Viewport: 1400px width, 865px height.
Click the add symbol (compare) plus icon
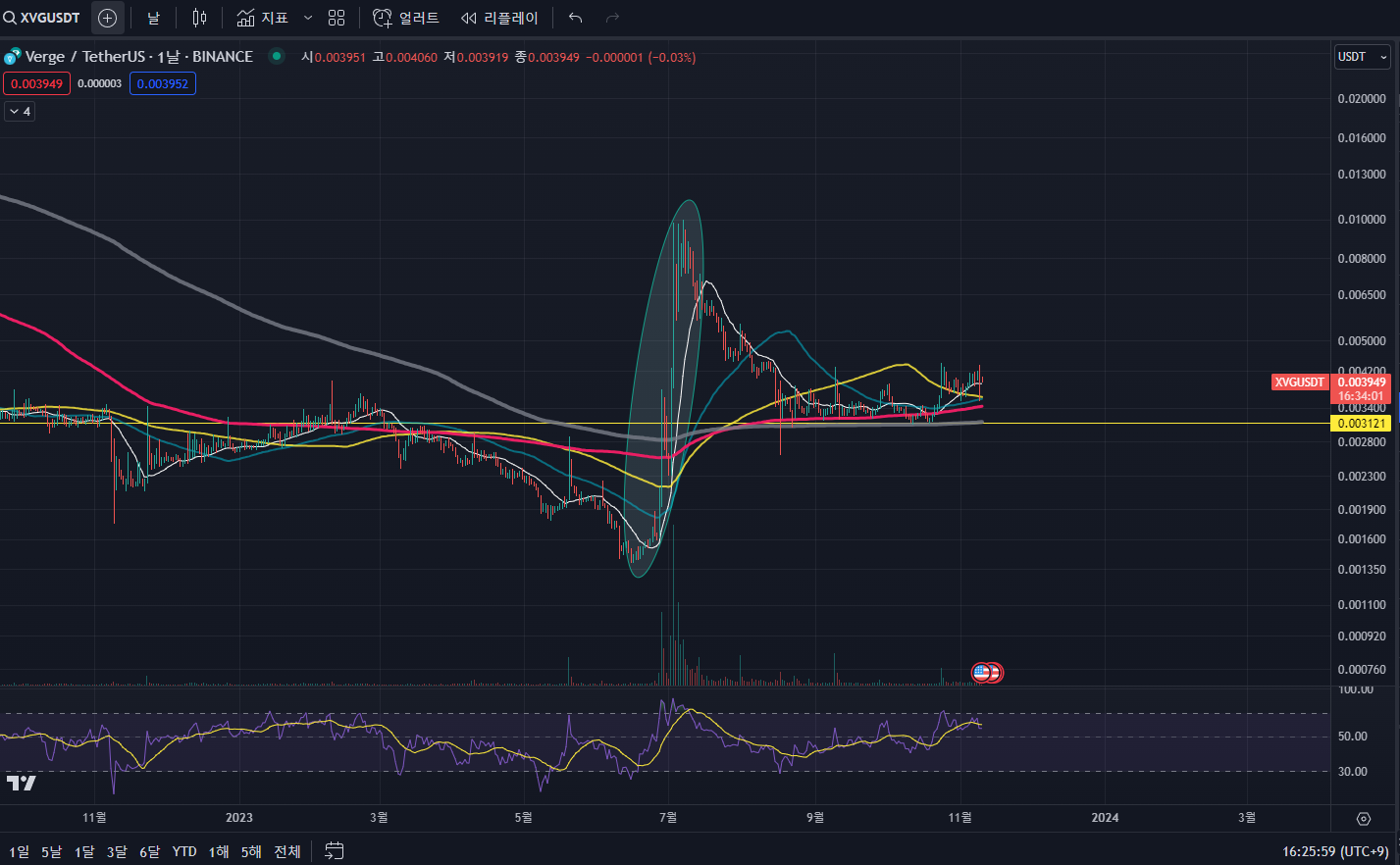(108, 18)
